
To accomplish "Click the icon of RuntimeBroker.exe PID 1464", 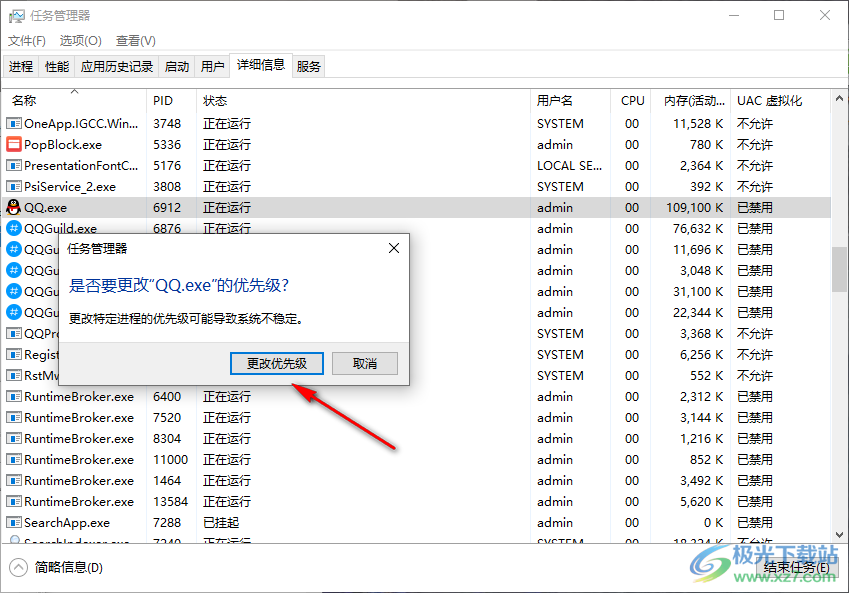I will [14, 480].
